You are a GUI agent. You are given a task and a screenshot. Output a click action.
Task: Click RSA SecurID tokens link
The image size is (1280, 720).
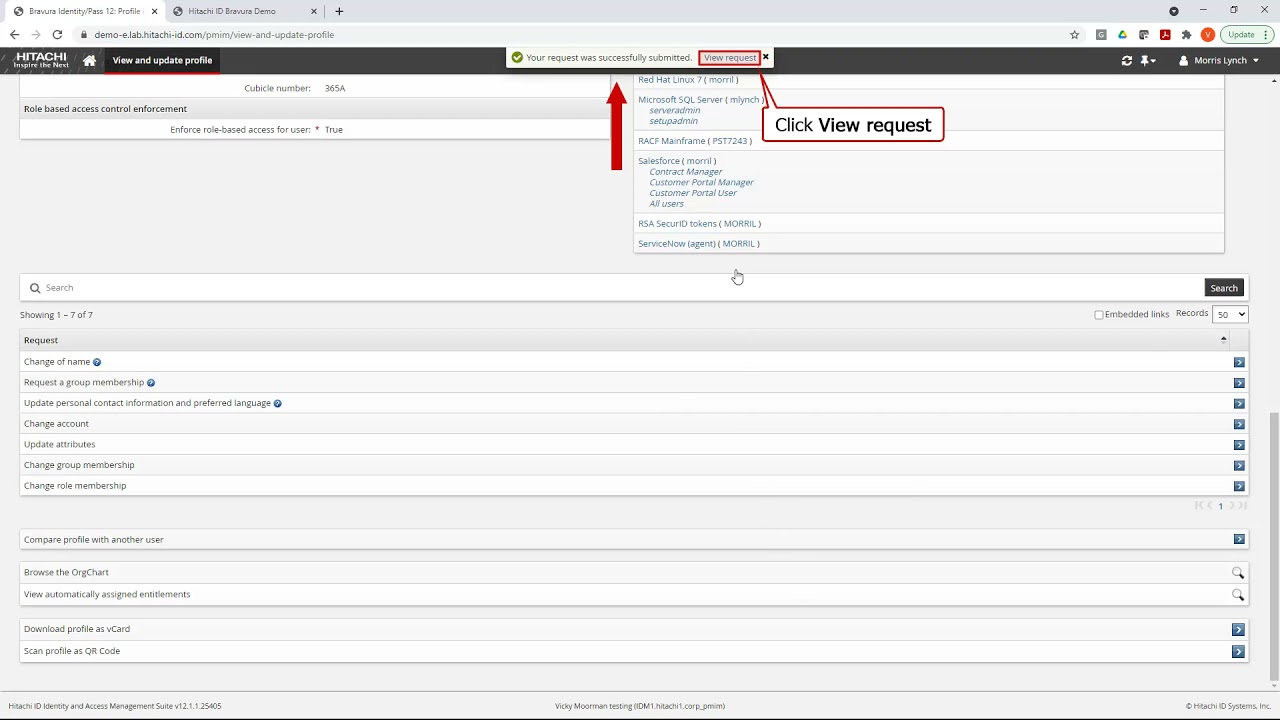(699, 224)
